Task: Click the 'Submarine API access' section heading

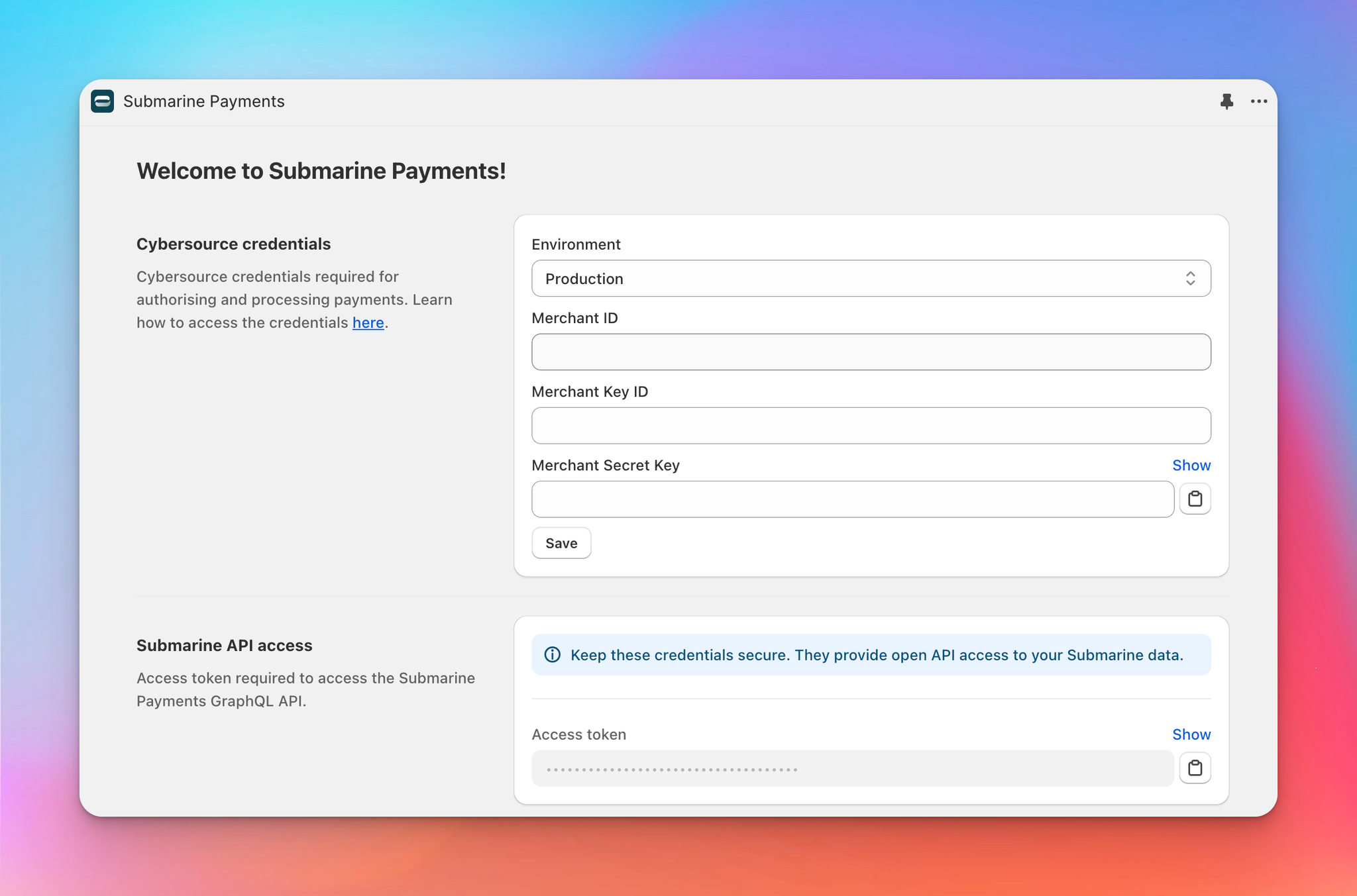Action: 225,646
